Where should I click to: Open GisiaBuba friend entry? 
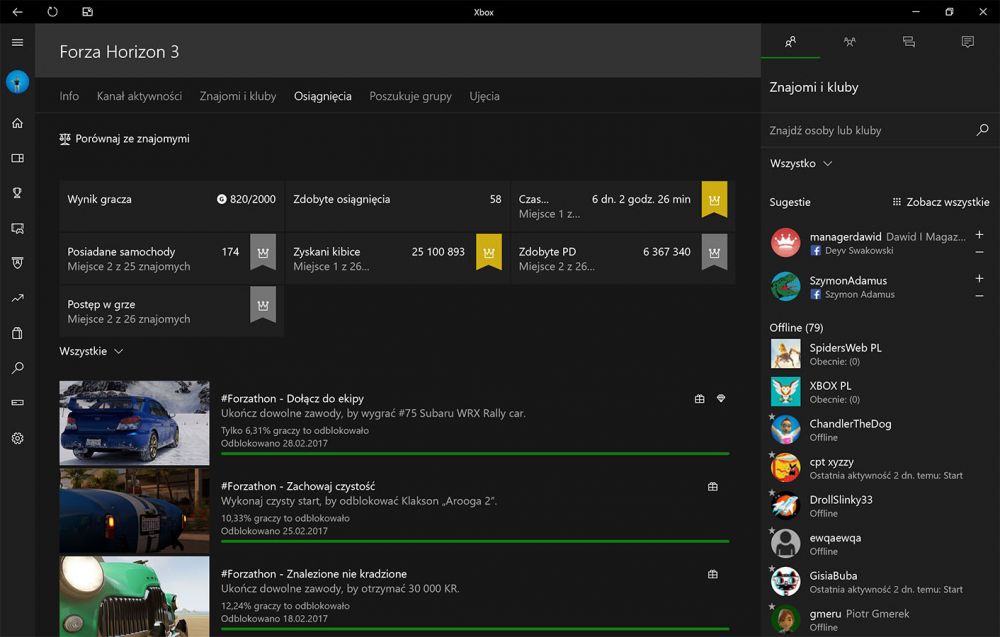880,582
